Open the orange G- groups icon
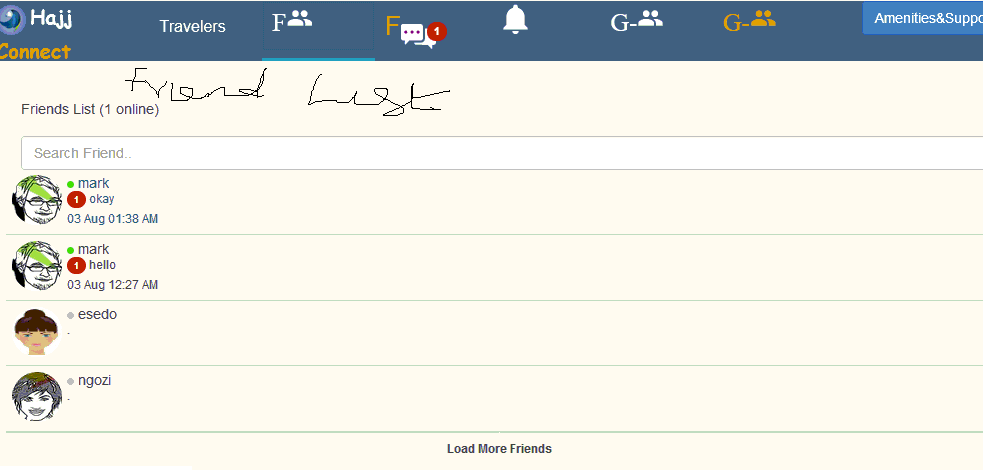This screenshot has height=470, width=983. 749,22
